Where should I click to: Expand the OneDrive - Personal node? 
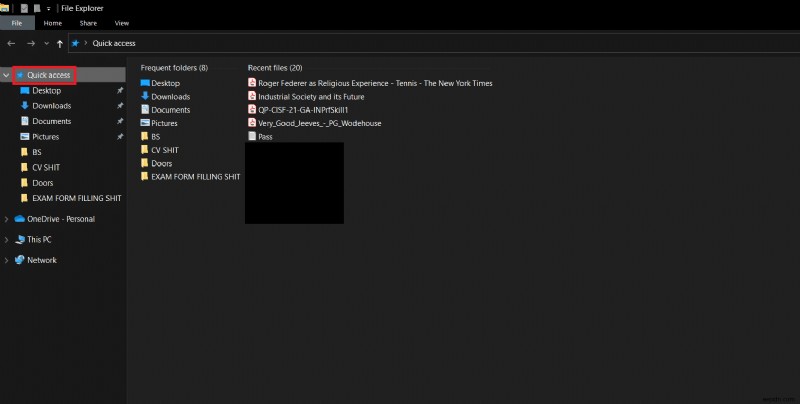tap(6, 219)
